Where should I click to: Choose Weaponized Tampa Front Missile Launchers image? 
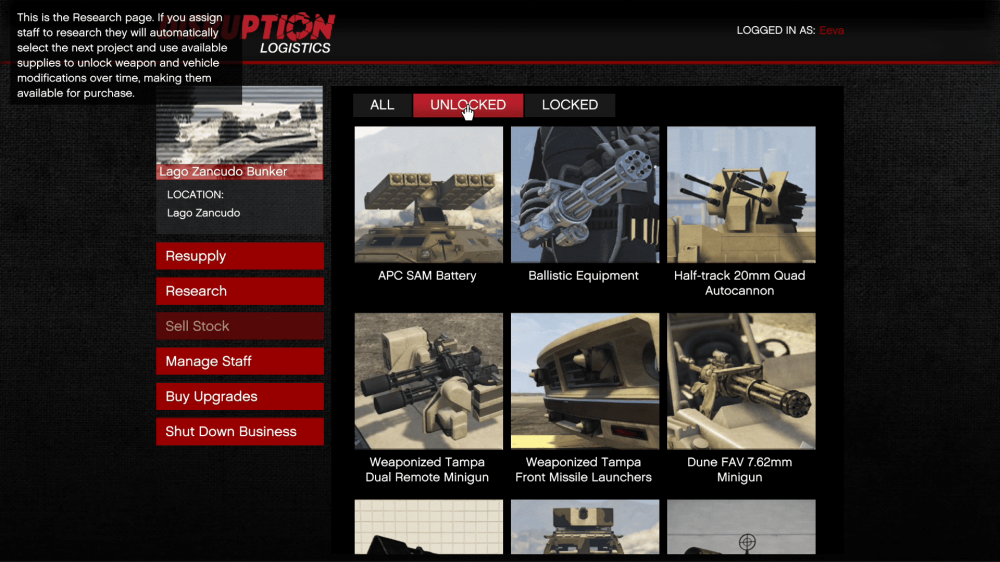click(x=585, y=381)
